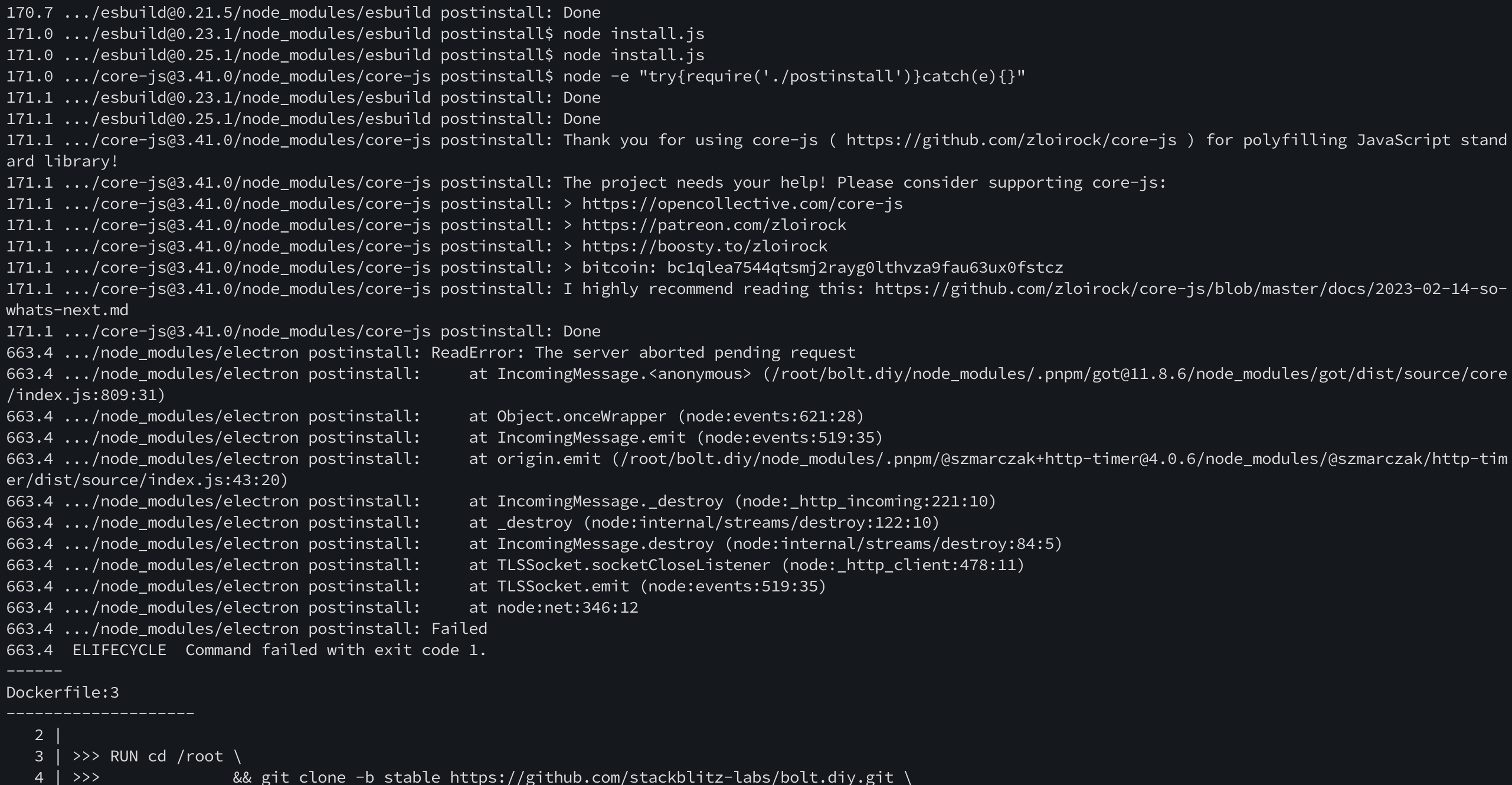
Task: Click the stackblitz-labs/bolt.diy.git clone URL
Action: coord(671,777)
